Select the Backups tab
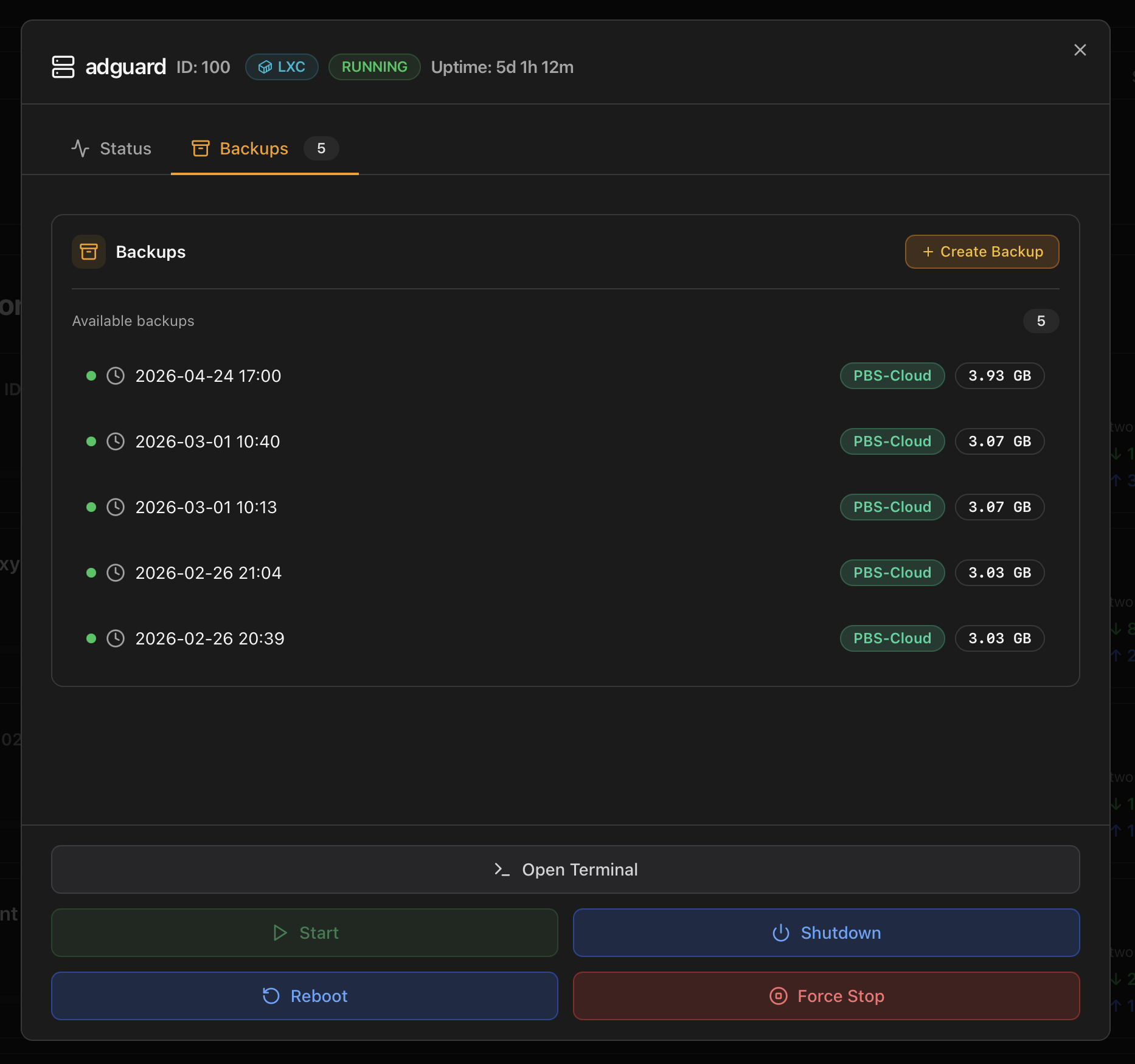The width and height of the screenshot is (1135, 1064). click(265, 148)
